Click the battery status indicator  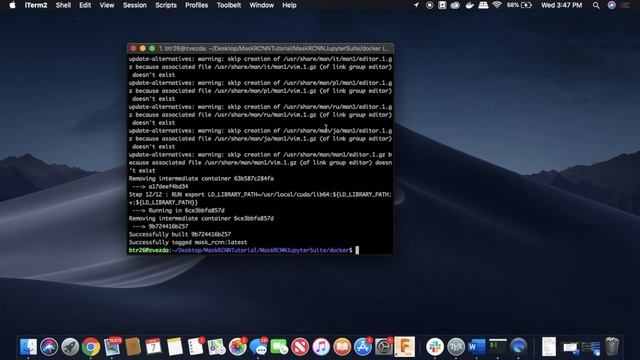[x=519, y=5]
